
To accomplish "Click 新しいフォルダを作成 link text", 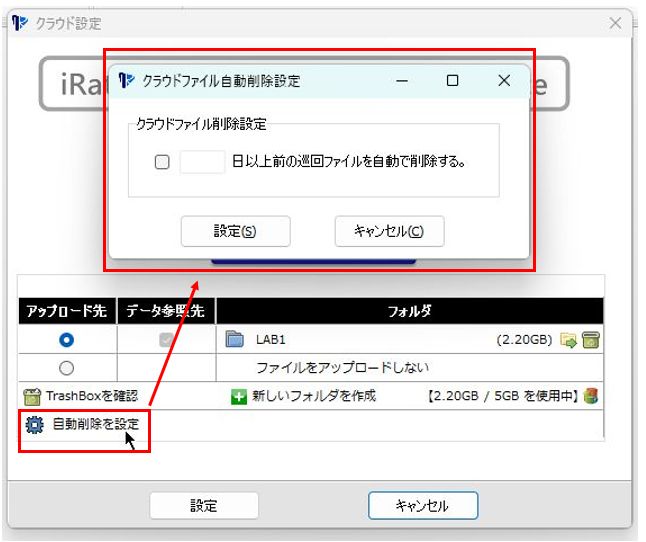I will (315, 396).
